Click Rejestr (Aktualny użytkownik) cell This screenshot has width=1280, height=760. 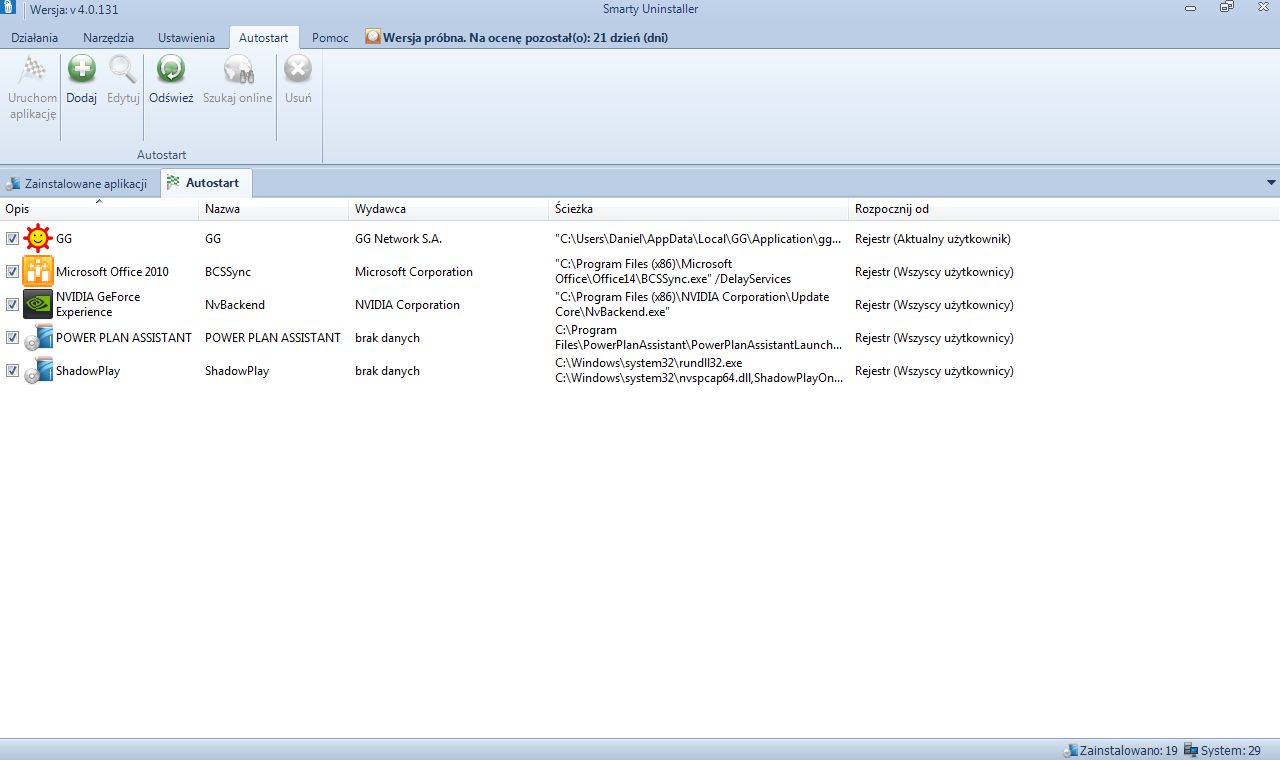coord(933,239)
